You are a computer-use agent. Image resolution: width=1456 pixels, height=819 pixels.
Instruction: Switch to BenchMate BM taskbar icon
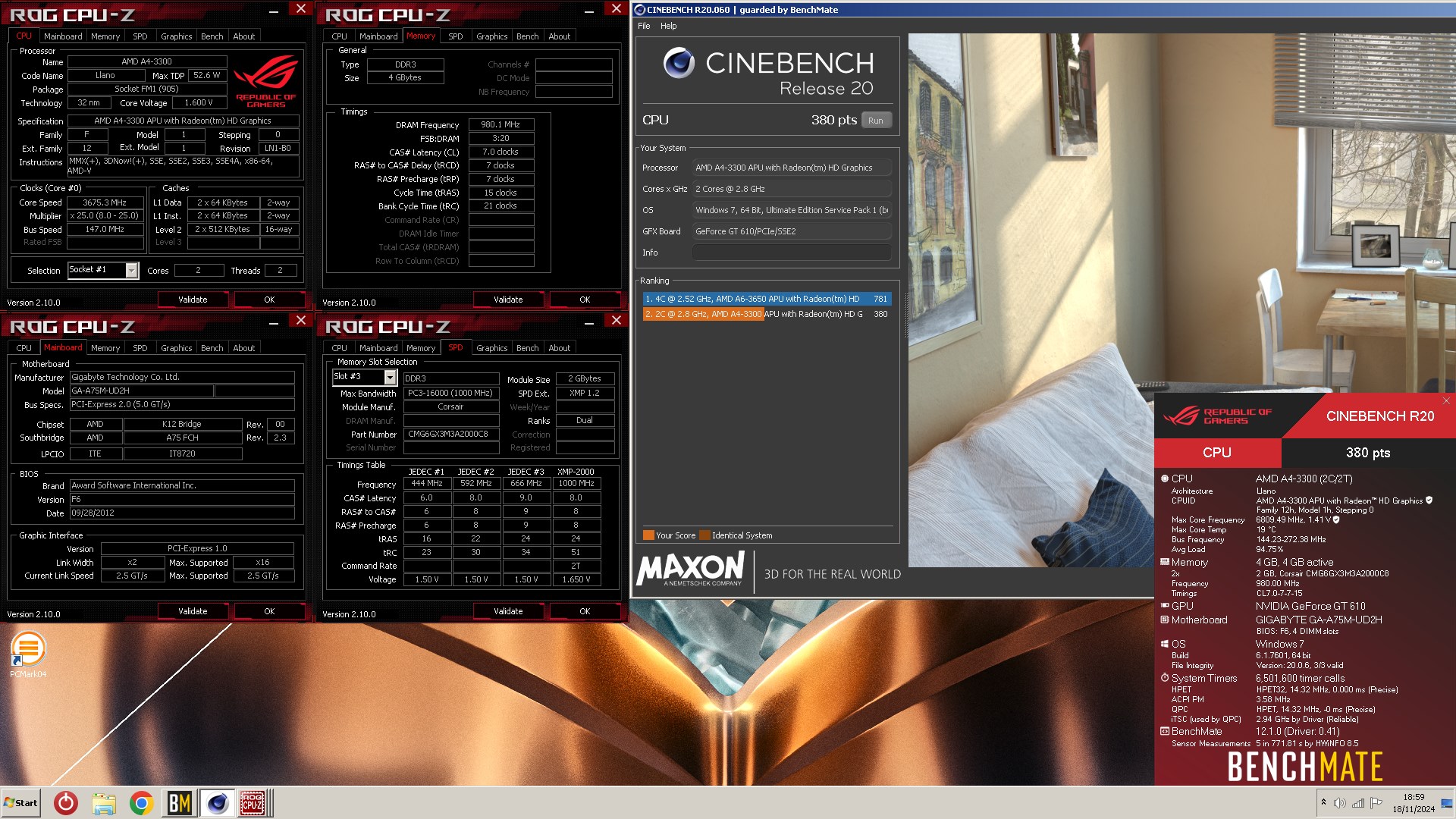[x=179, y=803]
